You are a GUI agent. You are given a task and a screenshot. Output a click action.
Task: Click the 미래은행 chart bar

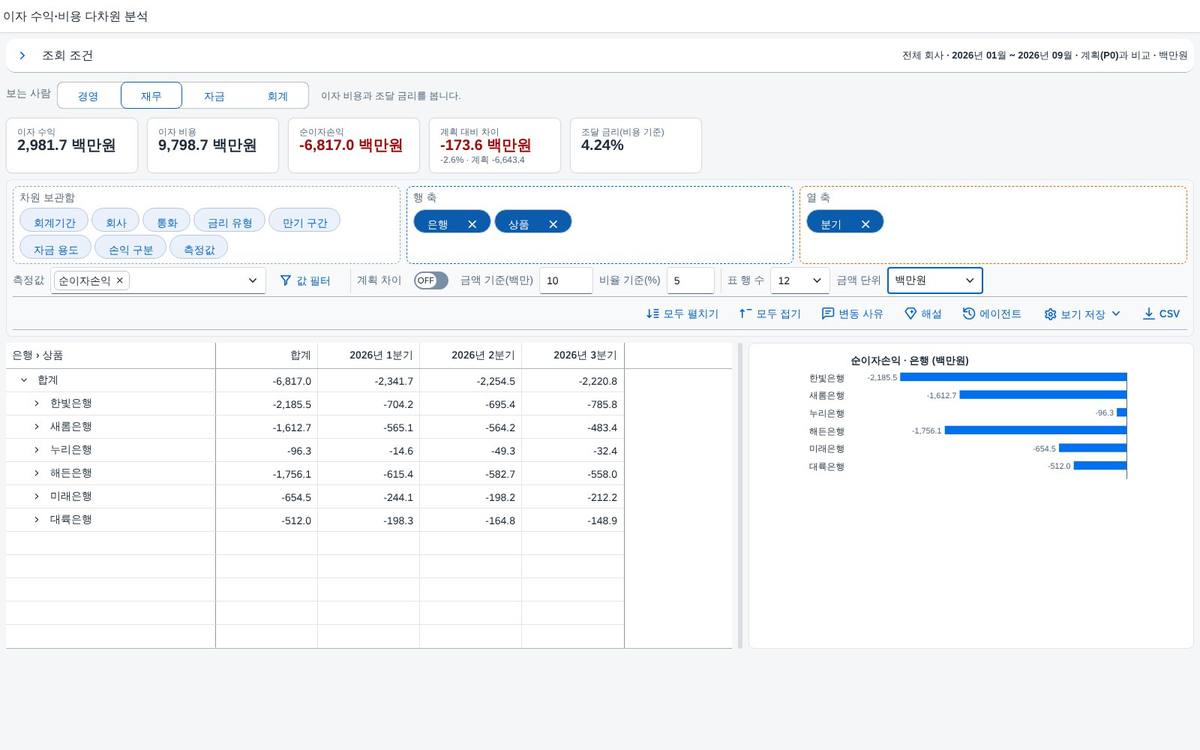coord(1093,448)
